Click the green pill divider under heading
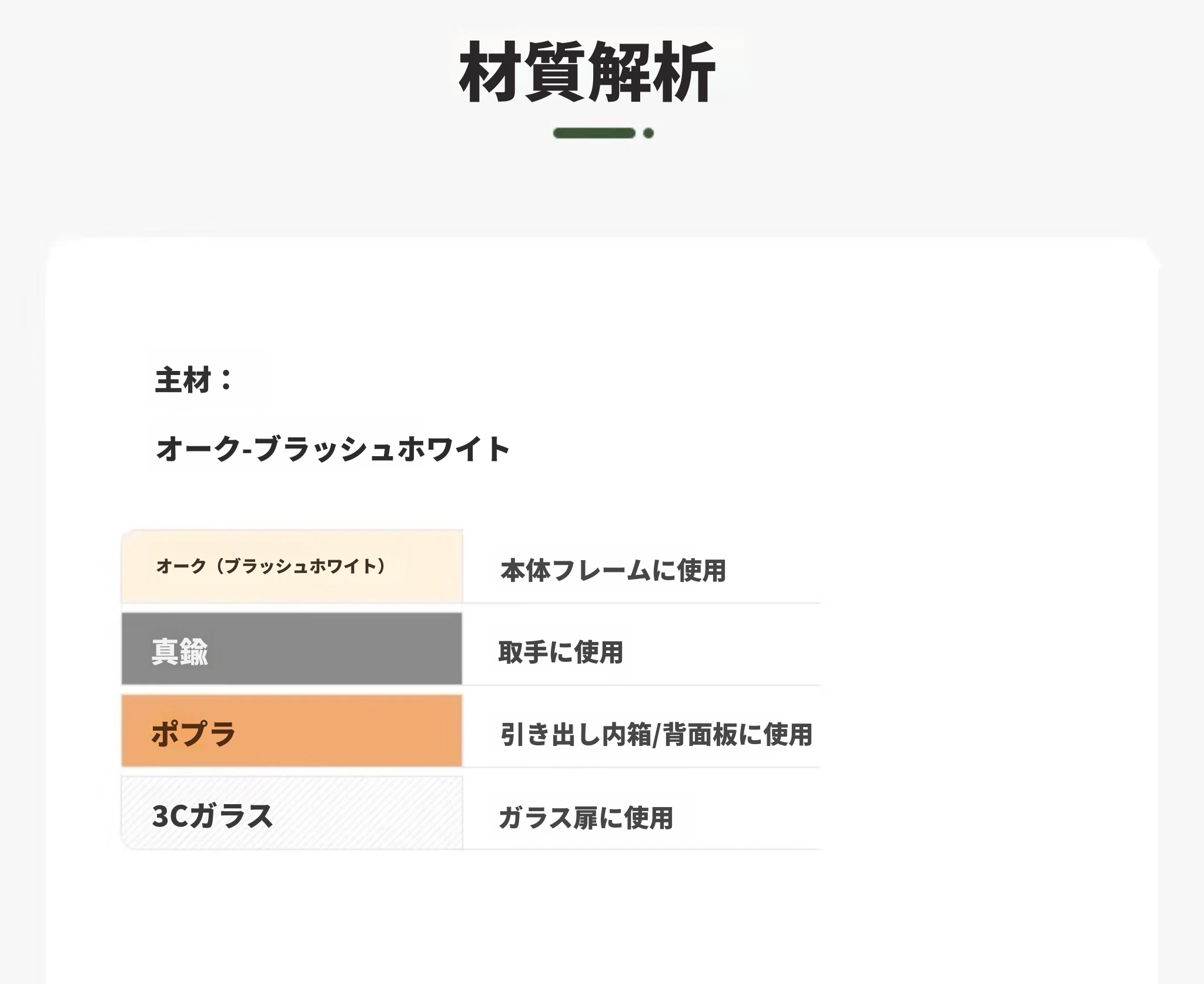The height and width of the screenshot is (984, 1204). [594, 133]
